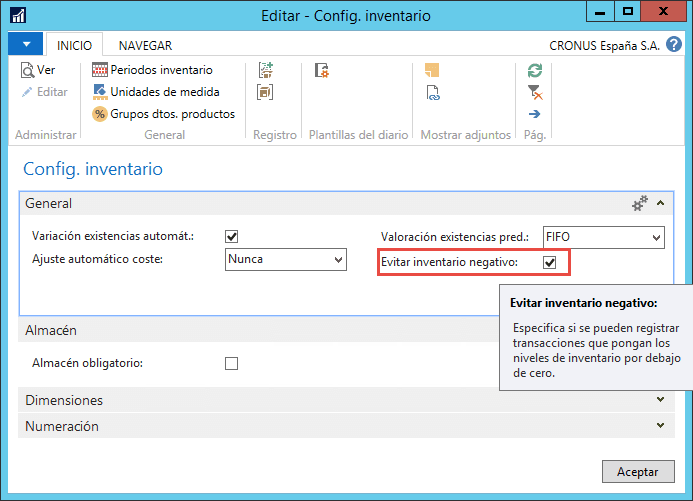
Task: Click the blue arrow go-to icon
Action: pyautogui.click(x=534, y=114)
